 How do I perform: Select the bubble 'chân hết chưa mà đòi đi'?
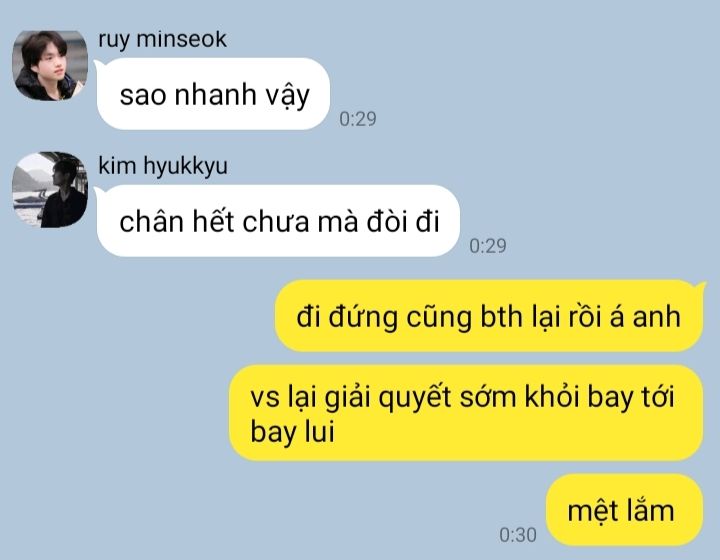pyautogui.click(x=278, y=221)
